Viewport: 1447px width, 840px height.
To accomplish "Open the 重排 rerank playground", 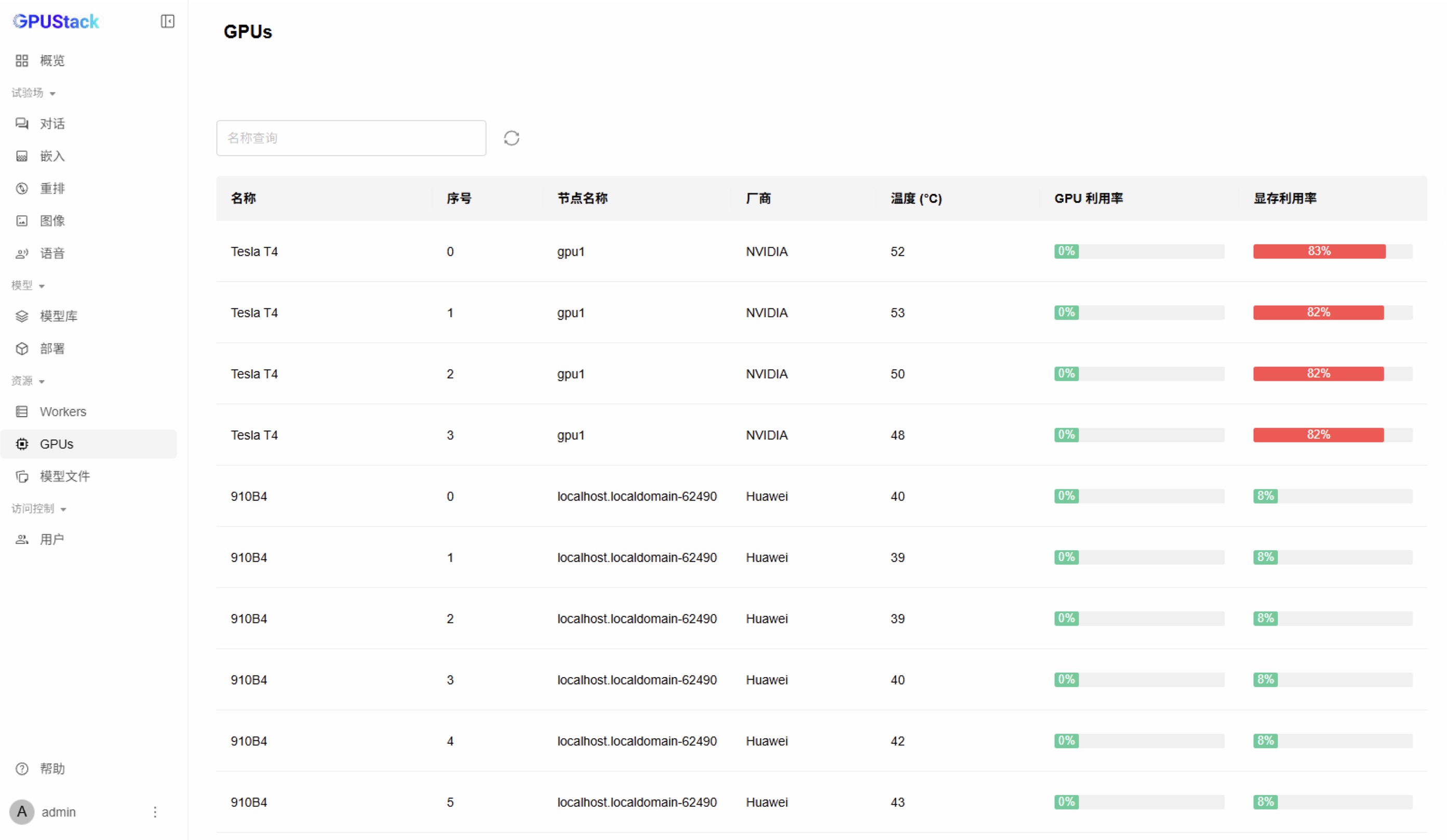I will tap(52, 188).
